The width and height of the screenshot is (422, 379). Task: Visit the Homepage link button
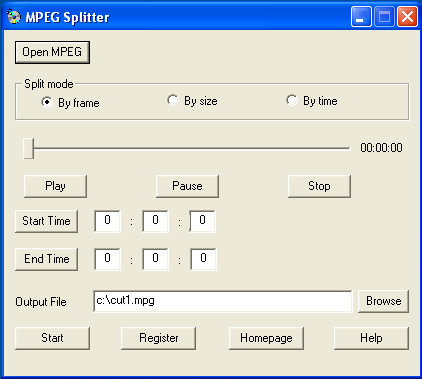pos(266,338)
